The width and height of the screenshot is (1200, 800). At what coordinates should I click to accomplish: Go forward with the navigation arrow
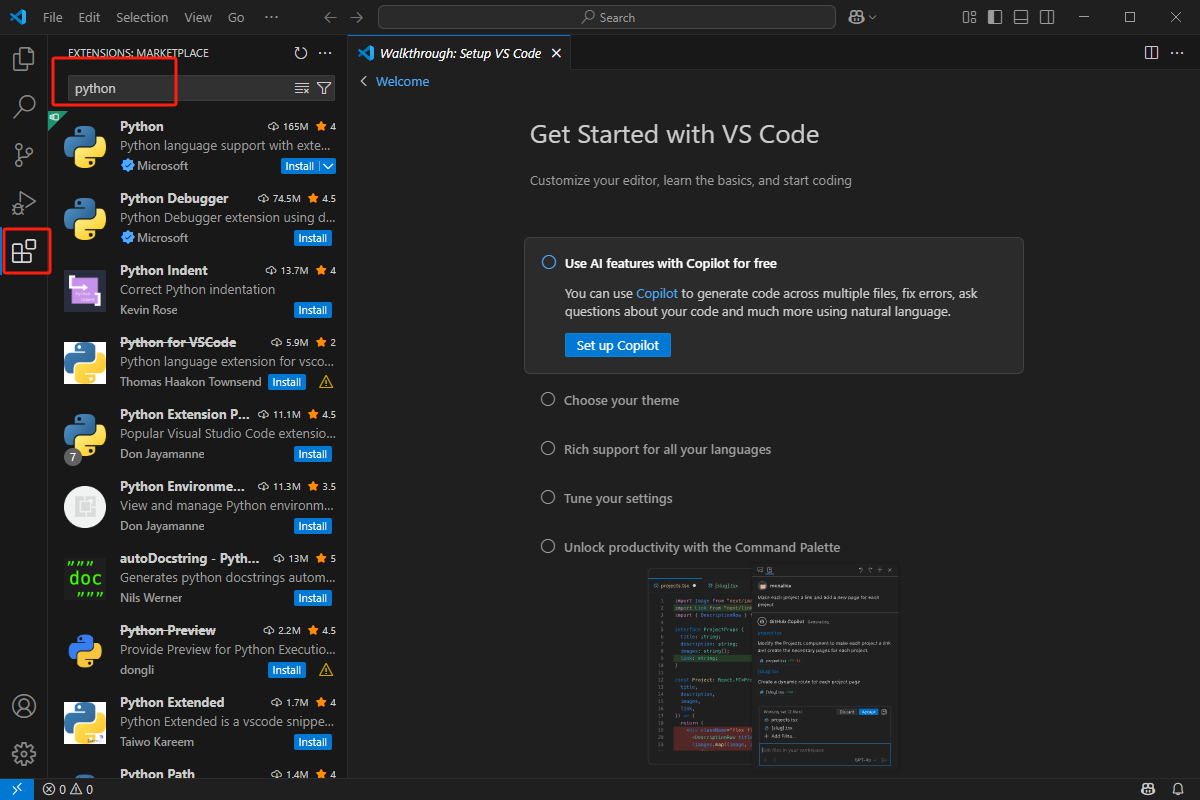tap(357, 17)
